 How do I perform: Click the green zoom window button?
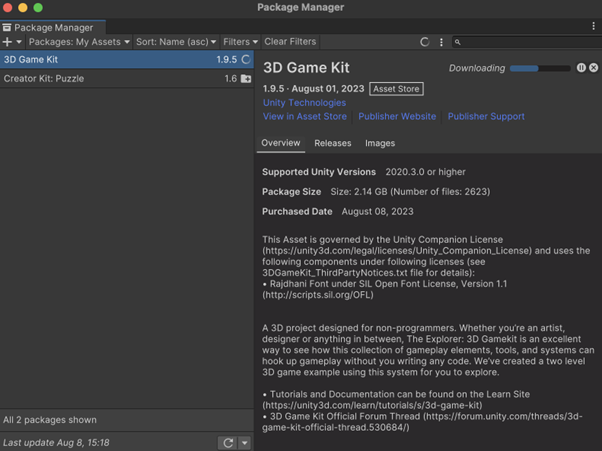(38, 7)
